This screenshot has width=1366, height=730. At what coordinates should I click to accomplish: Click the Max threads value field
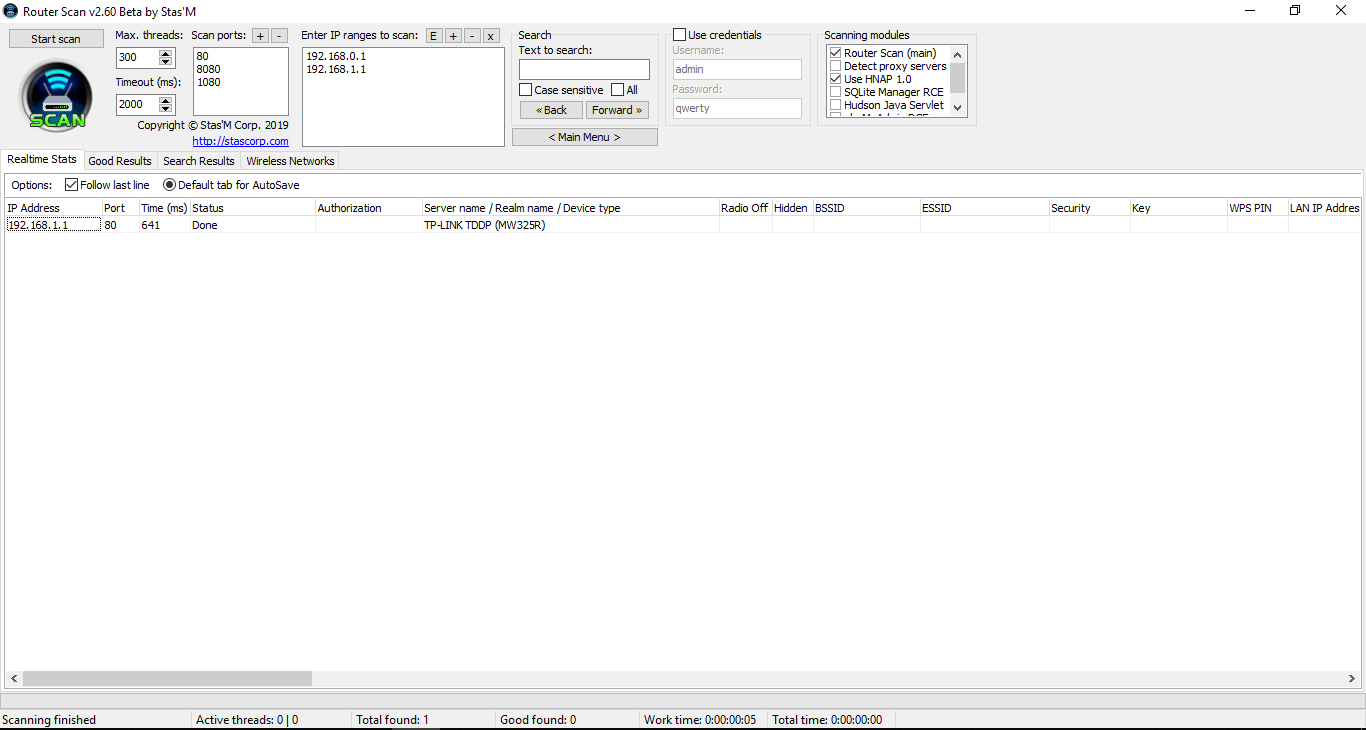137,57
